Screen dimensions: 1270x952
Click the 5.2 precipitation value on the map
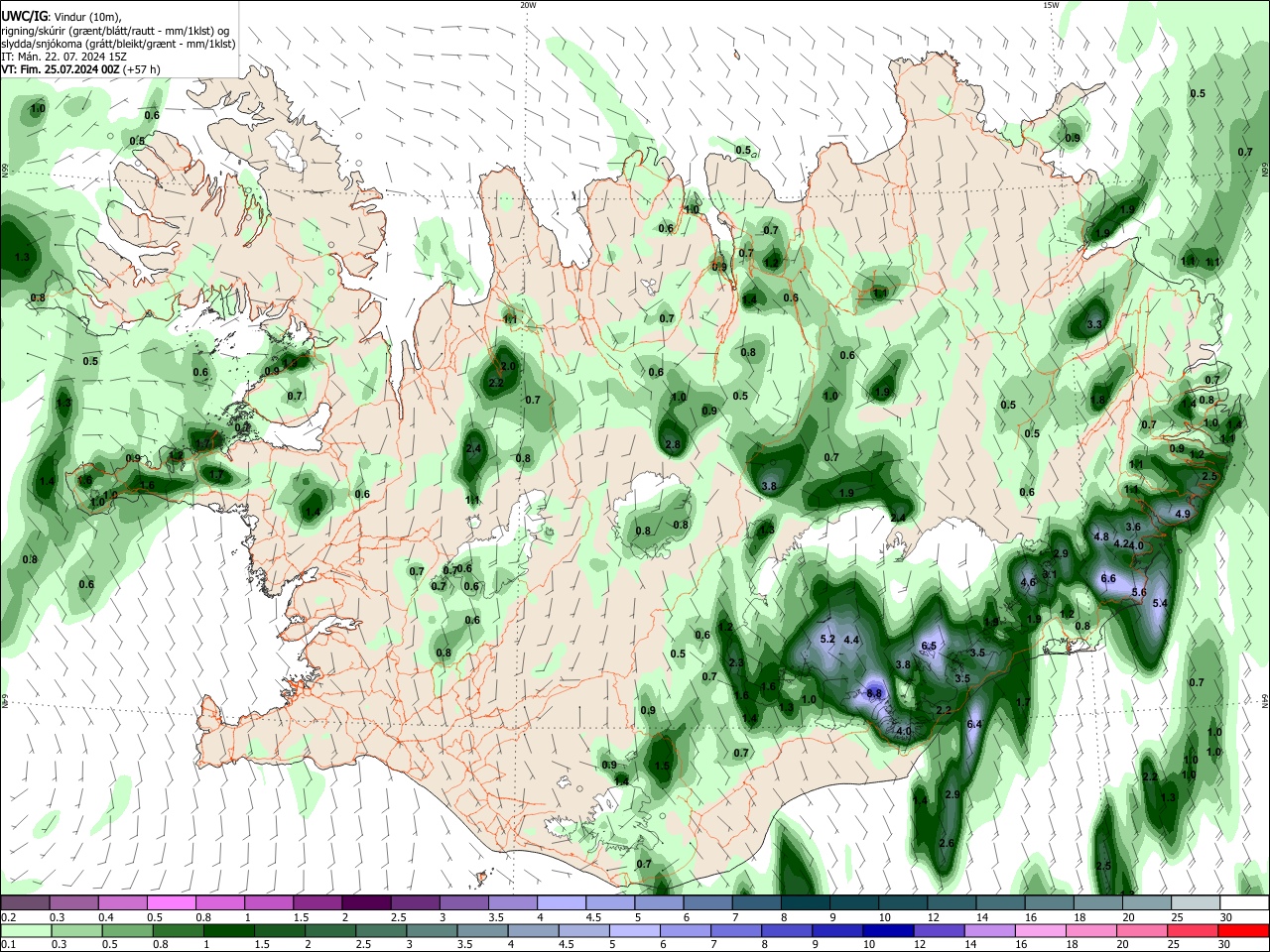coord(827,640)
